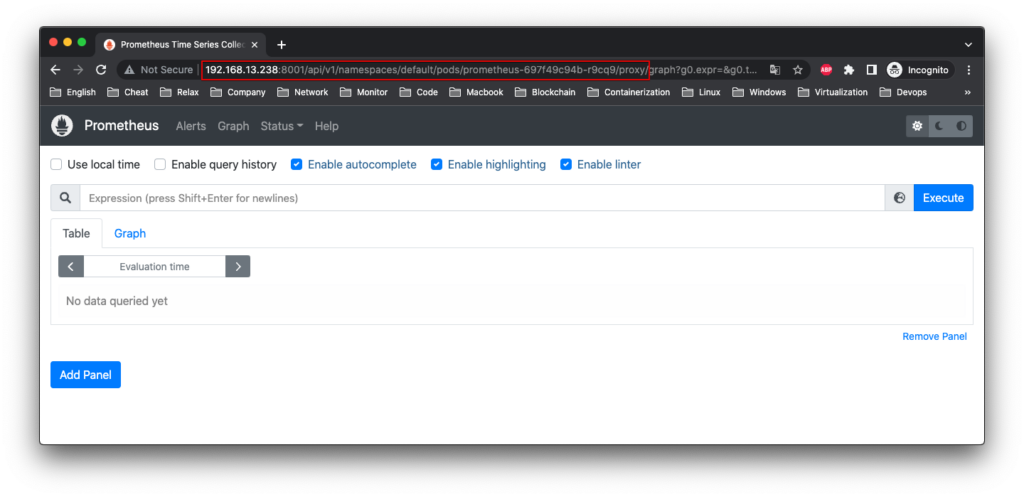The image size is (1024, 497).
Task: Open the Graph nav item in navbar
Action: pyautogui.click(x=233, y=126)
